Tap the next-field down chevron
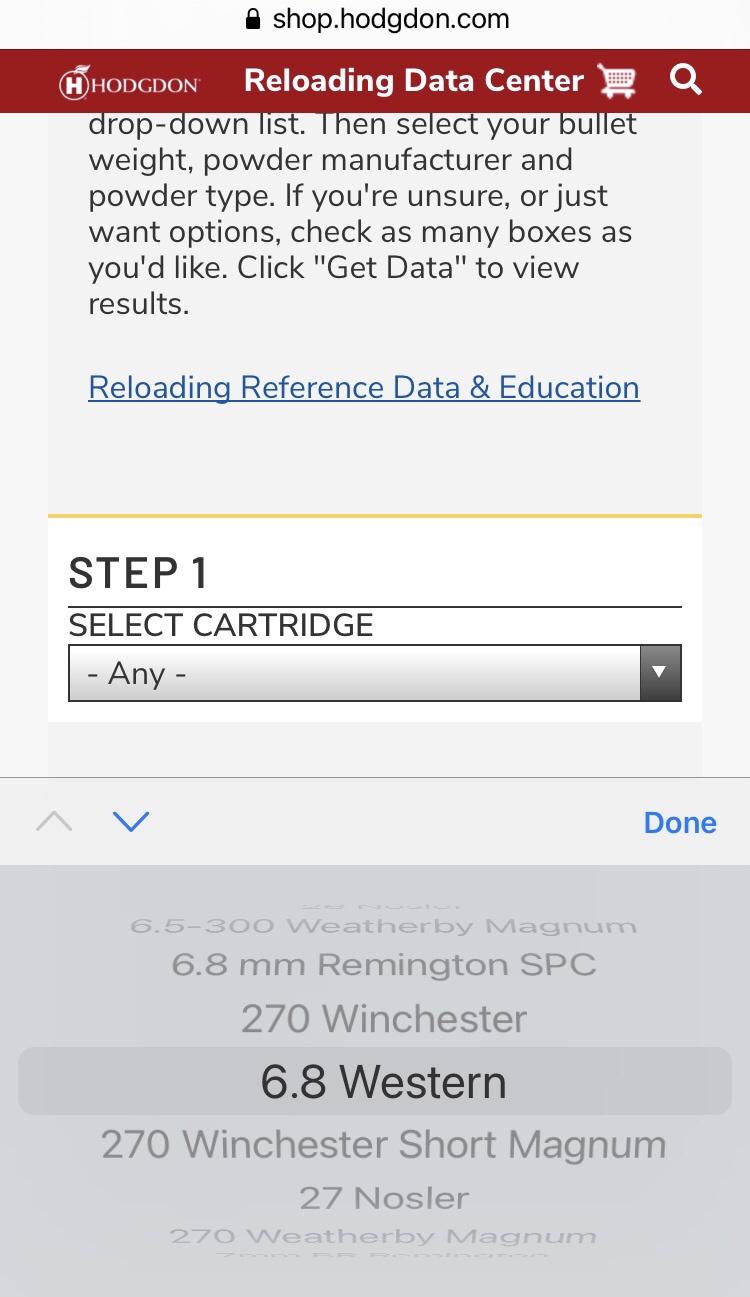 [x=131, y=822]
